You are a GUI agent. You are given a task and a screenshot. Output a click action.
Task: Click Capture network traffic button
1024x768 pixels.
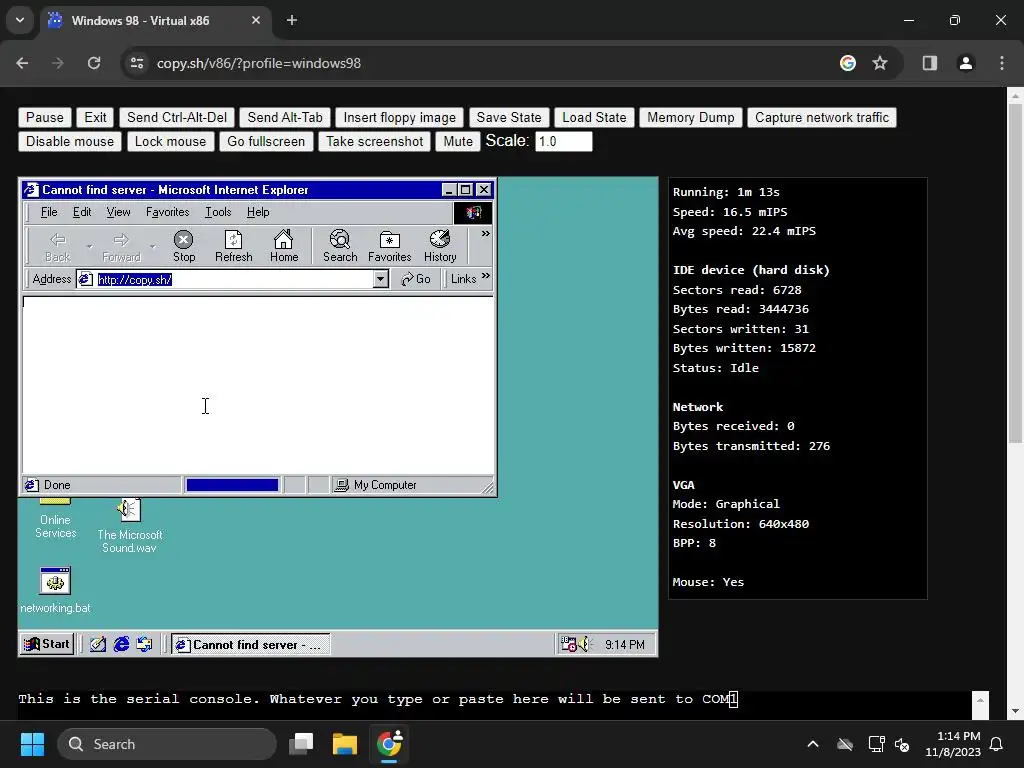click(x=822, y=118)
